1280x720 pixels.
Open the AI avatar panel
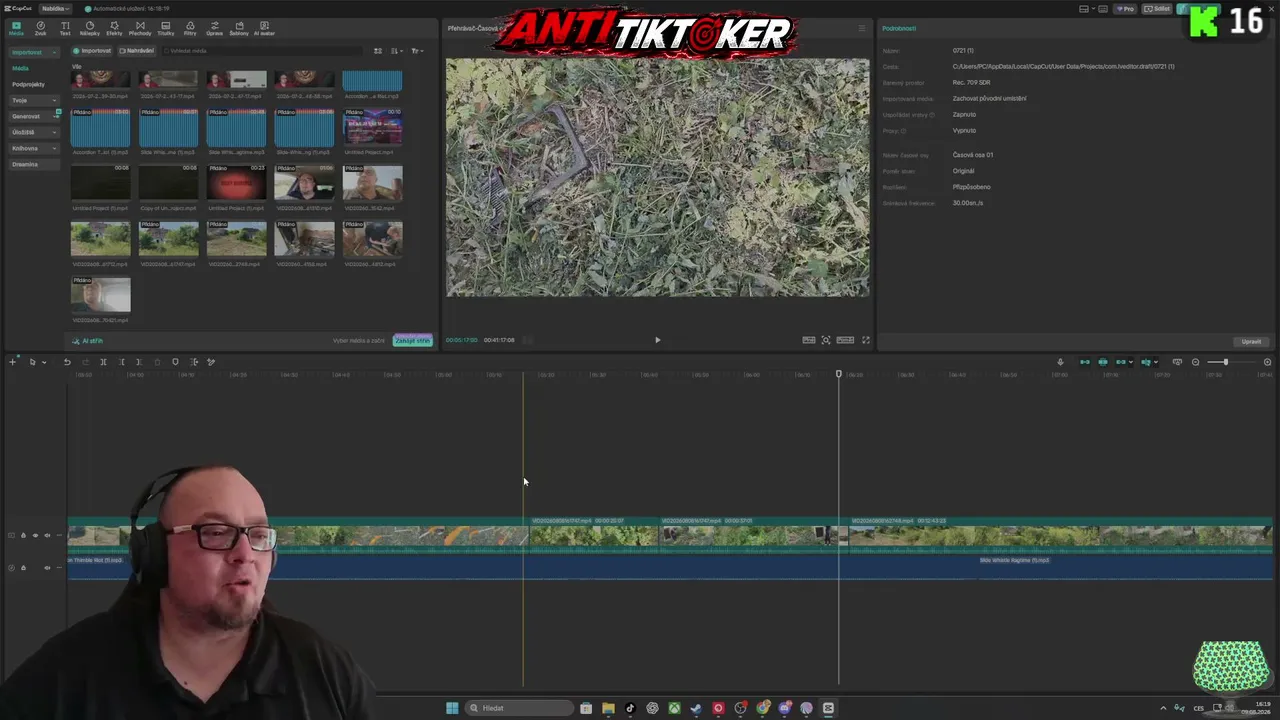[264, 28]
